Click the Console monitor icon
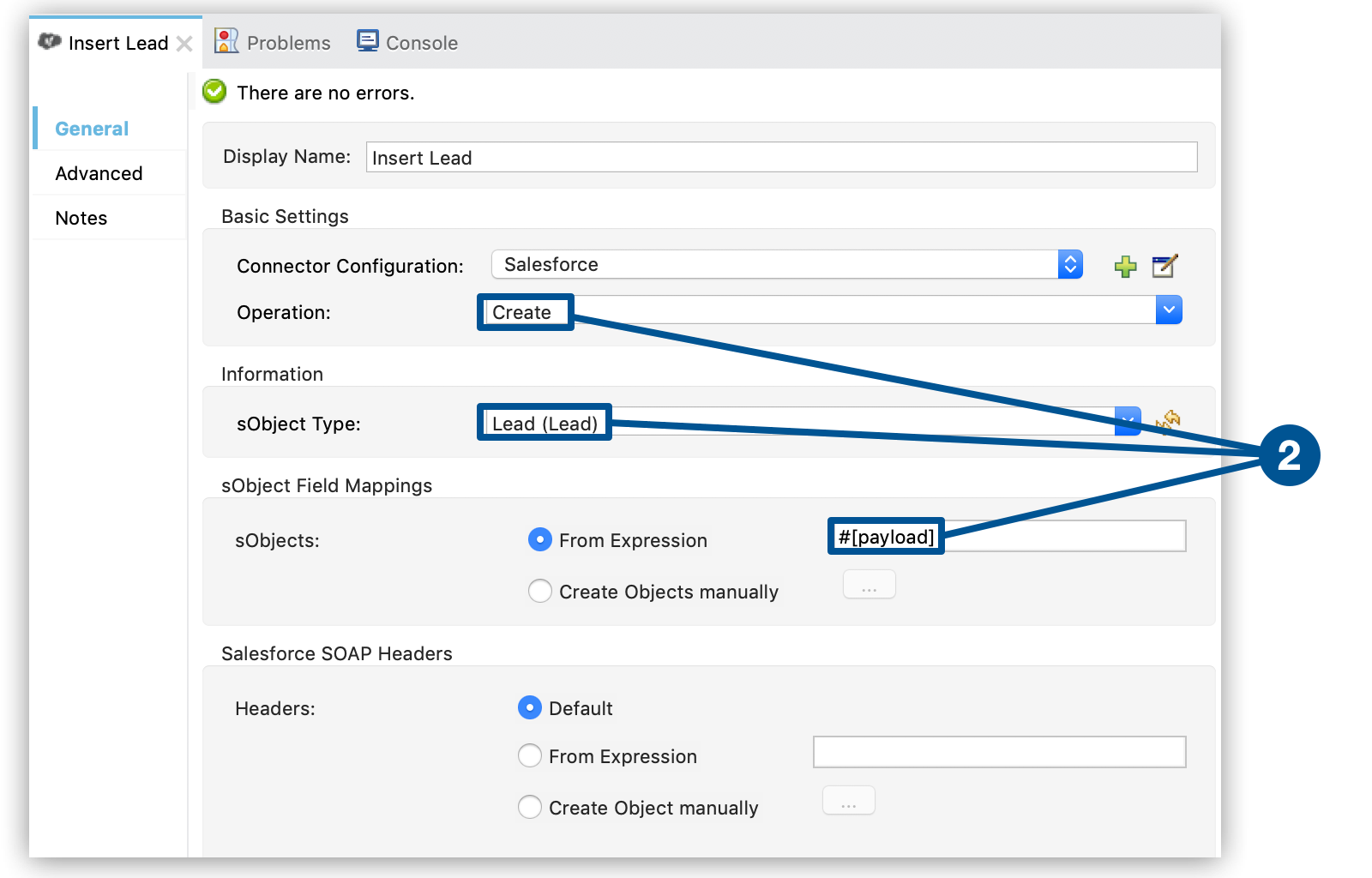1372x878 pixels. (x=368, y=41)
